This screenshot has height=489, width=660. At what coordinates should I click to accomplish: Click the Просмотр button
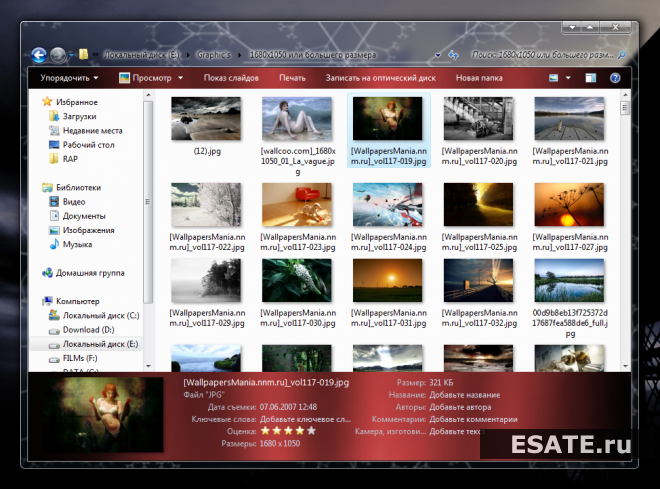tap(146, 78)
